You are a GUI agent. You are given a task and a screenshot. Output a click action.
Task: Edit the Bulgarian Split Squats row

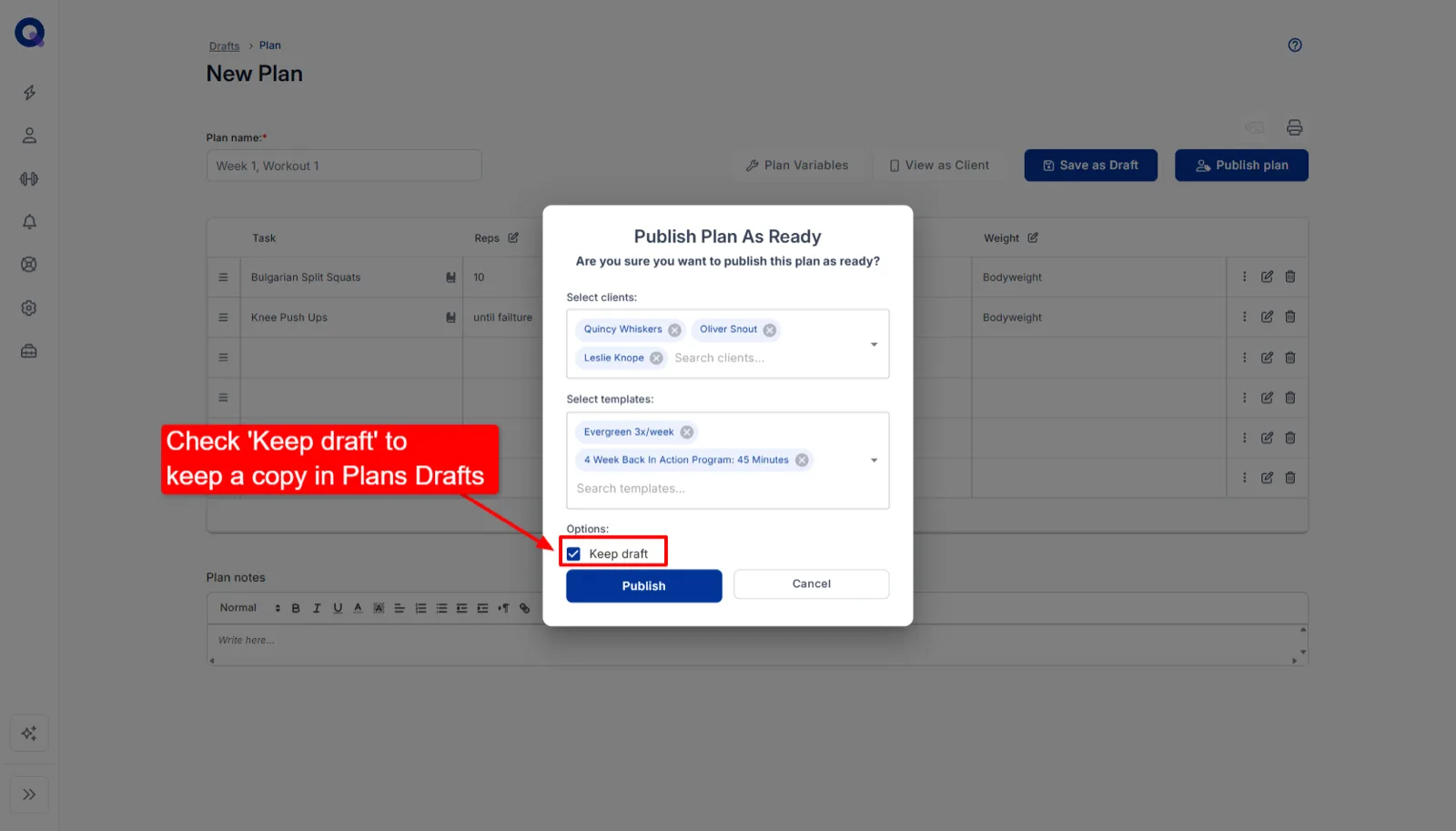click(x=1267, y=277)
